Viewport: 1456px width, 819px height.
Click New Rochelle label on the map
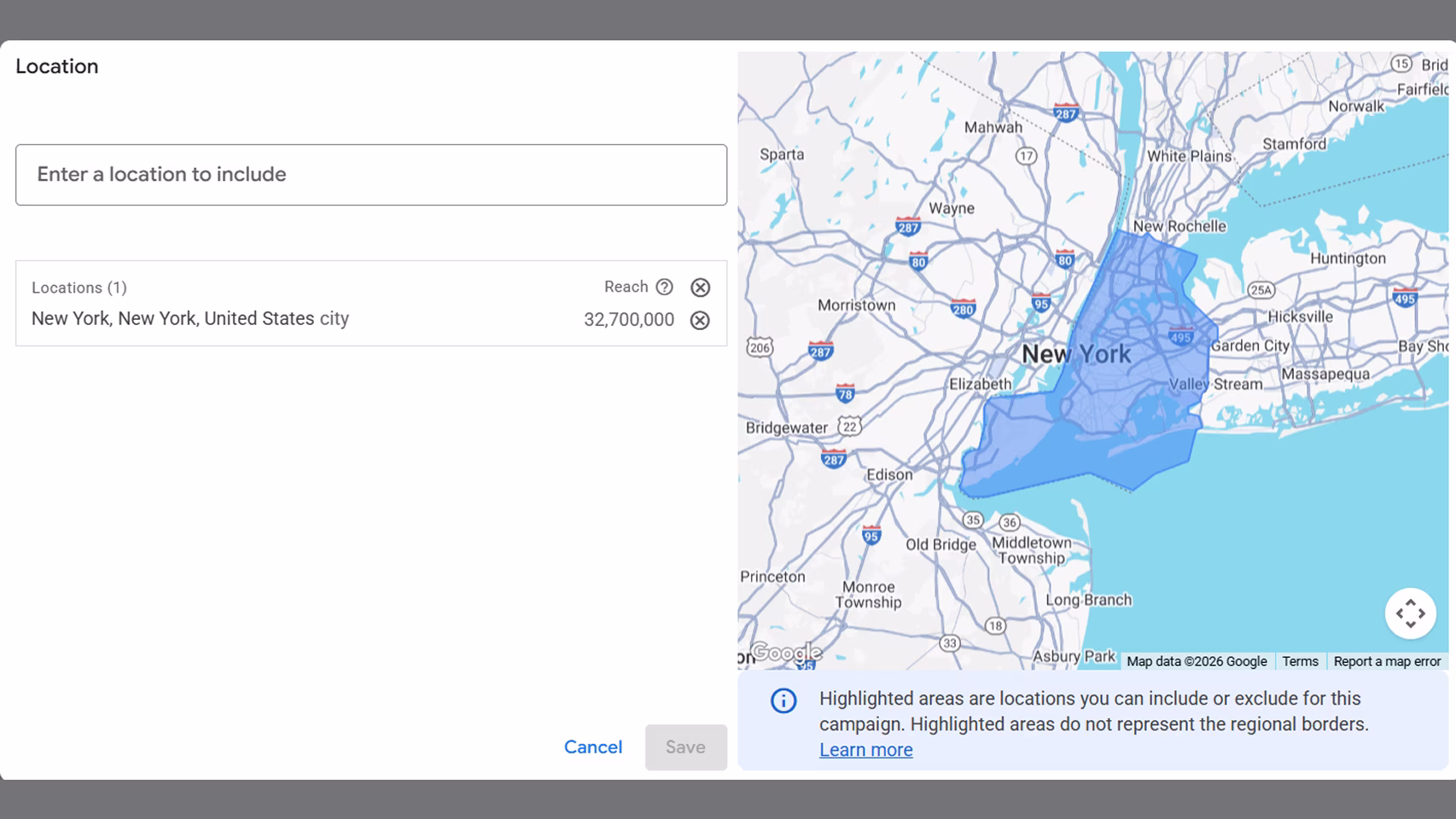1179,226
